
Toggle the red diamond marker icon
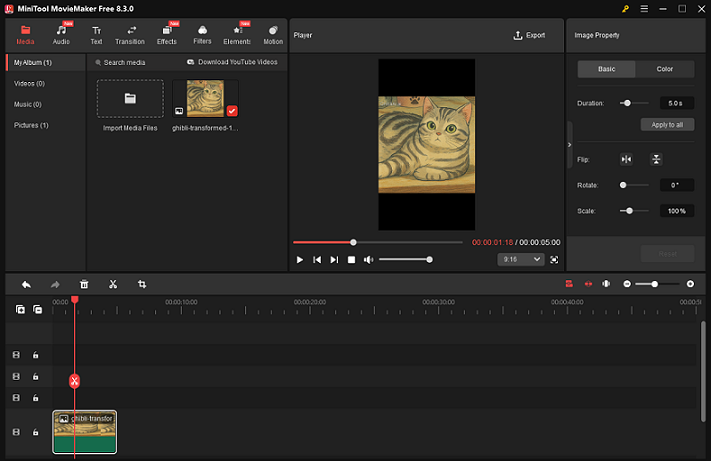pyautogui.click(x=588, y=284)
